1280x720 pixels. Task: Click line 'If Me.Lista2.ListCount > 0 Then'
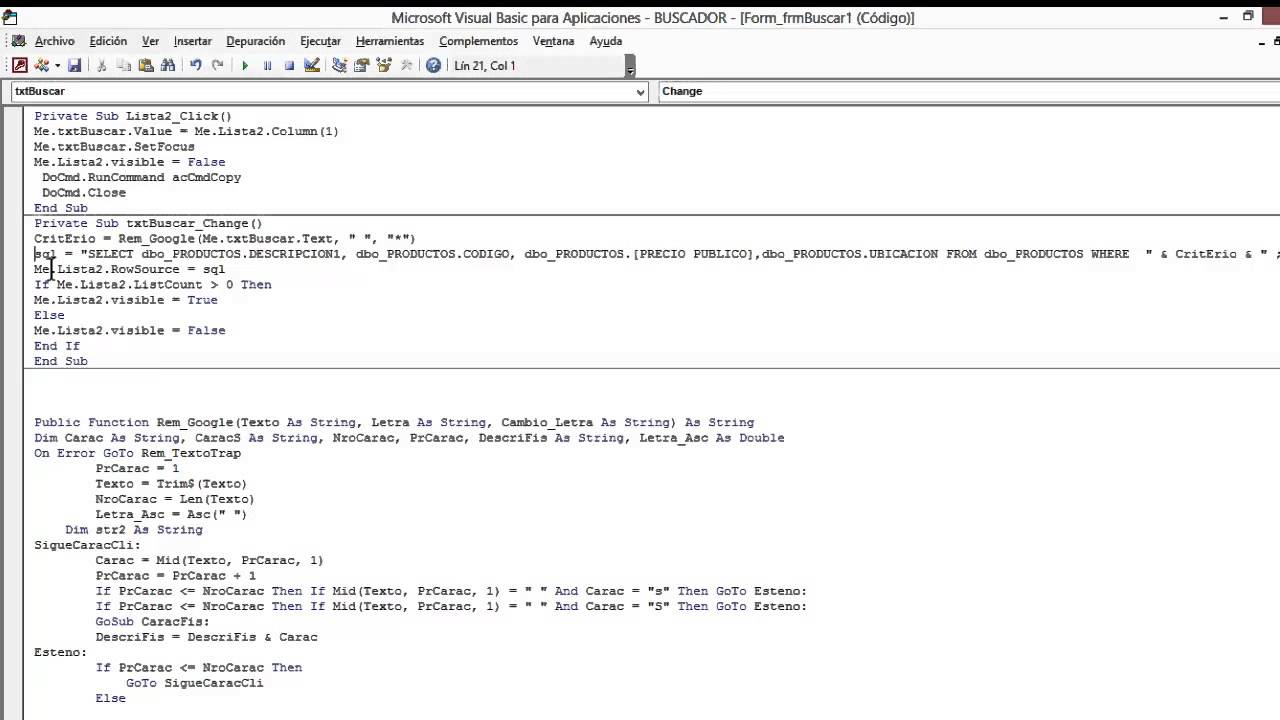[x=153, y=285]
